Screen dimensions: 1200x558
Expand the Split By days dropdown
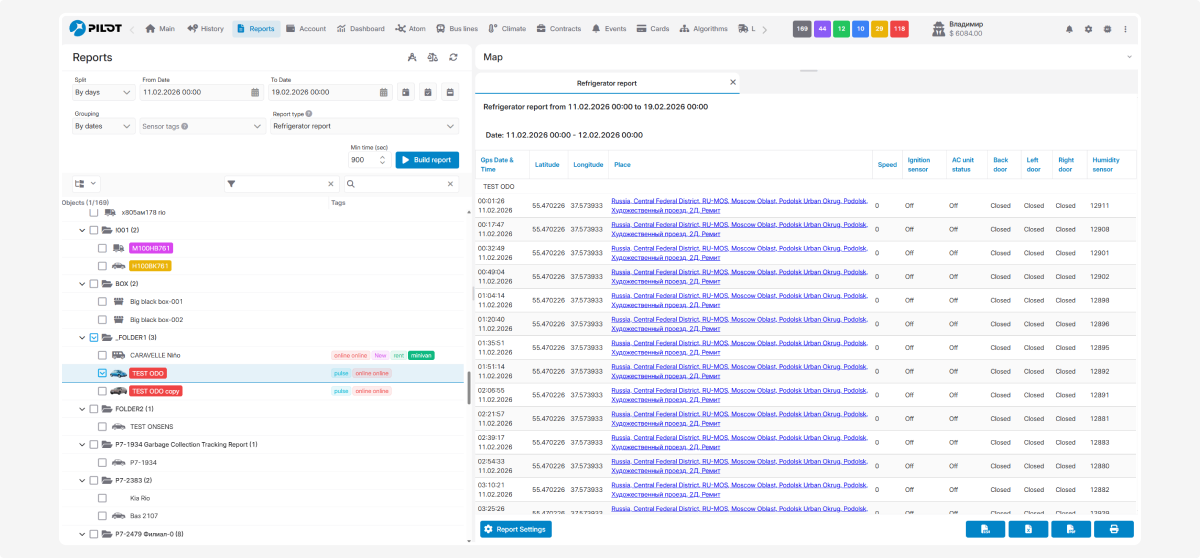103,92
